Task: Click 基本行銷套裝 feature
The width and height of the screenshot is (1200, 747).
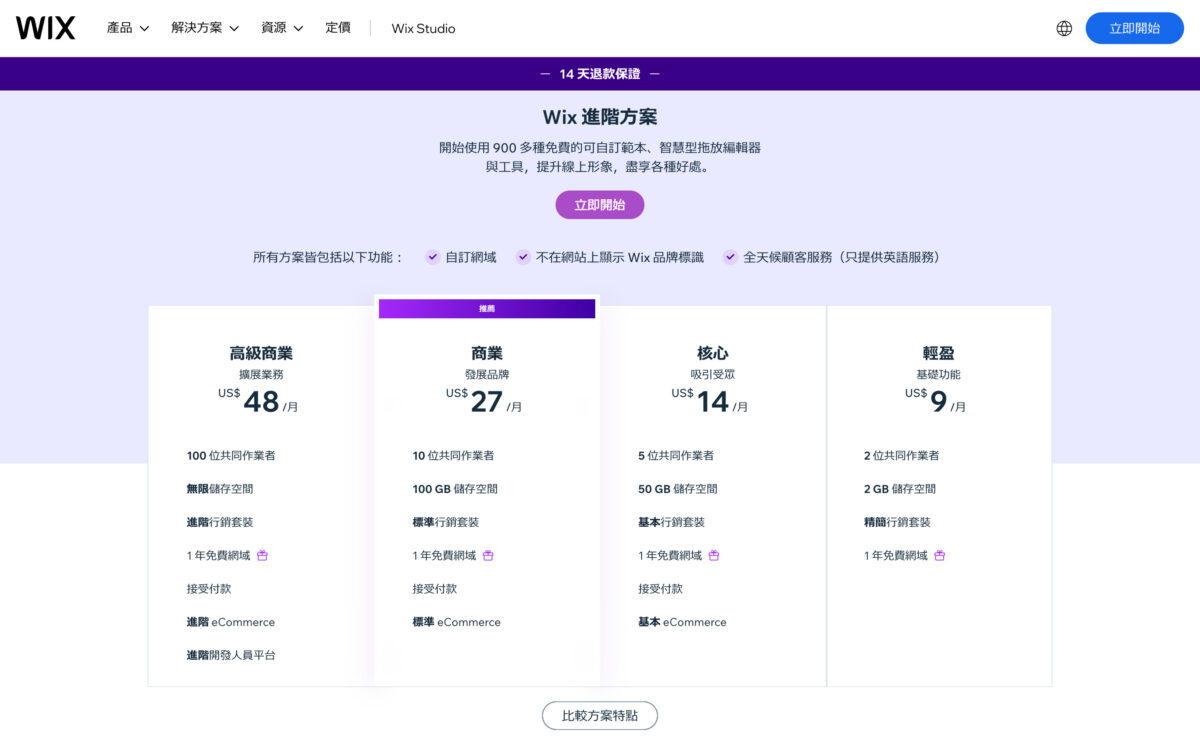Action: click(672, 522)
